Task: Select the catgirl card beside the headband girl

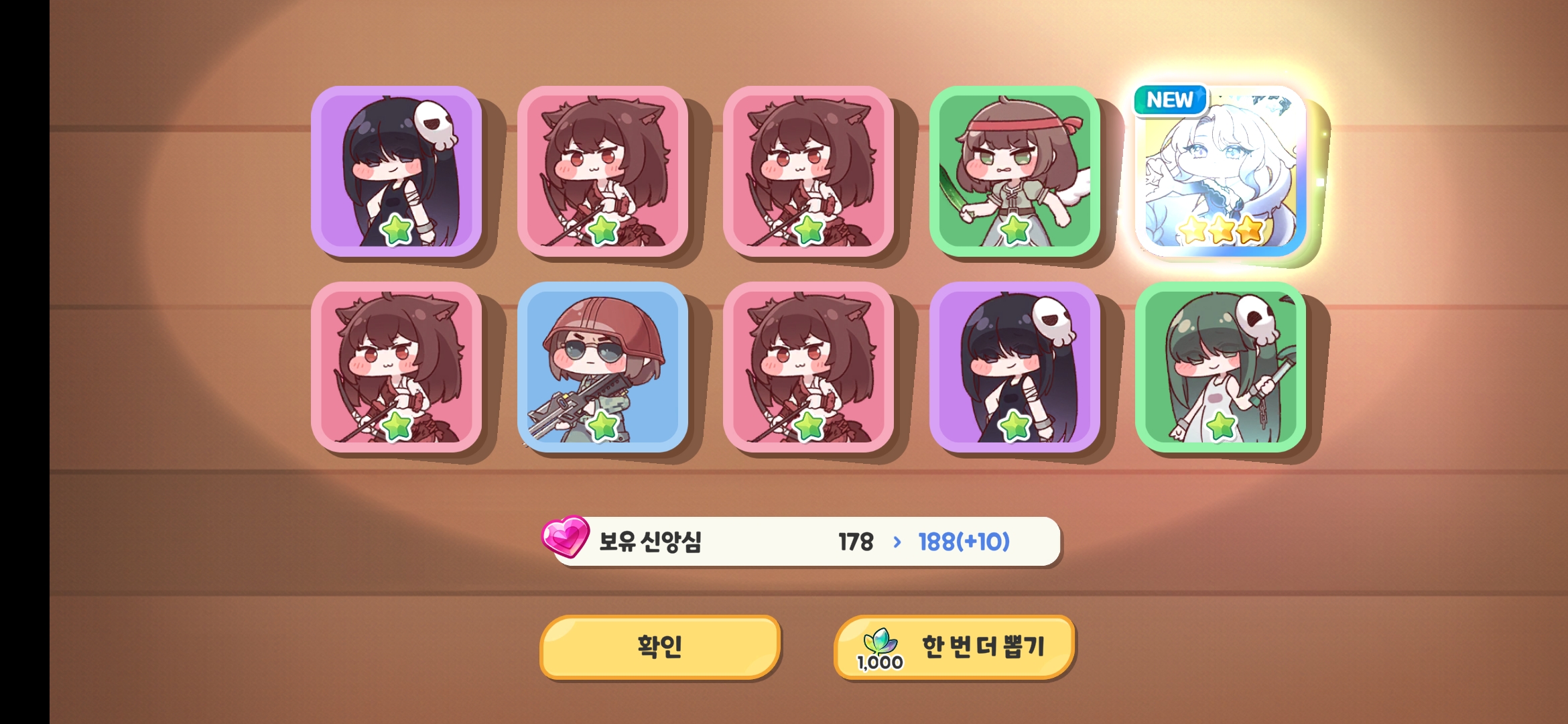Action: [809, 171]
